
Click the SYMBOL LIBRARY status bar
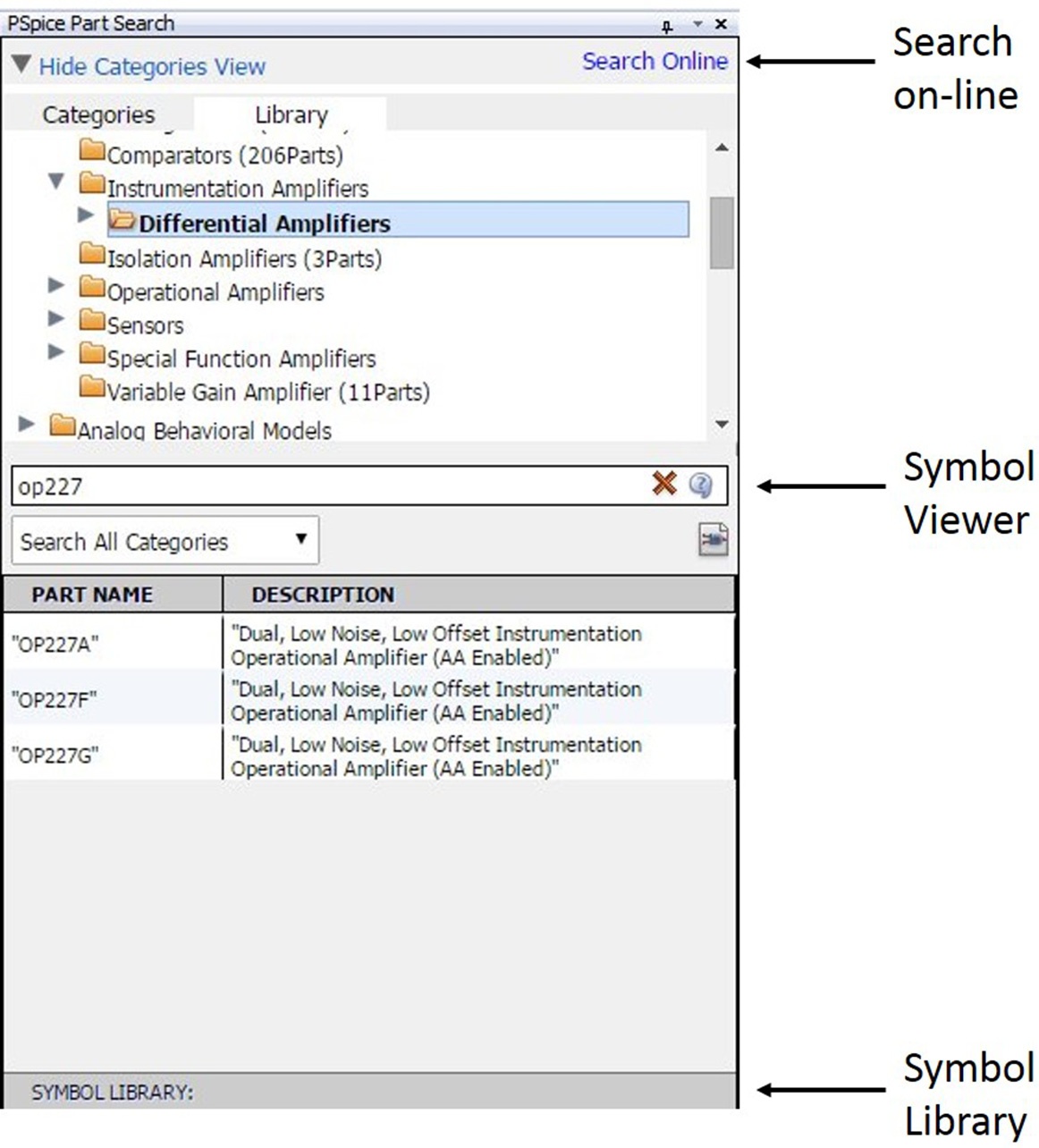tap(369, 1092)
